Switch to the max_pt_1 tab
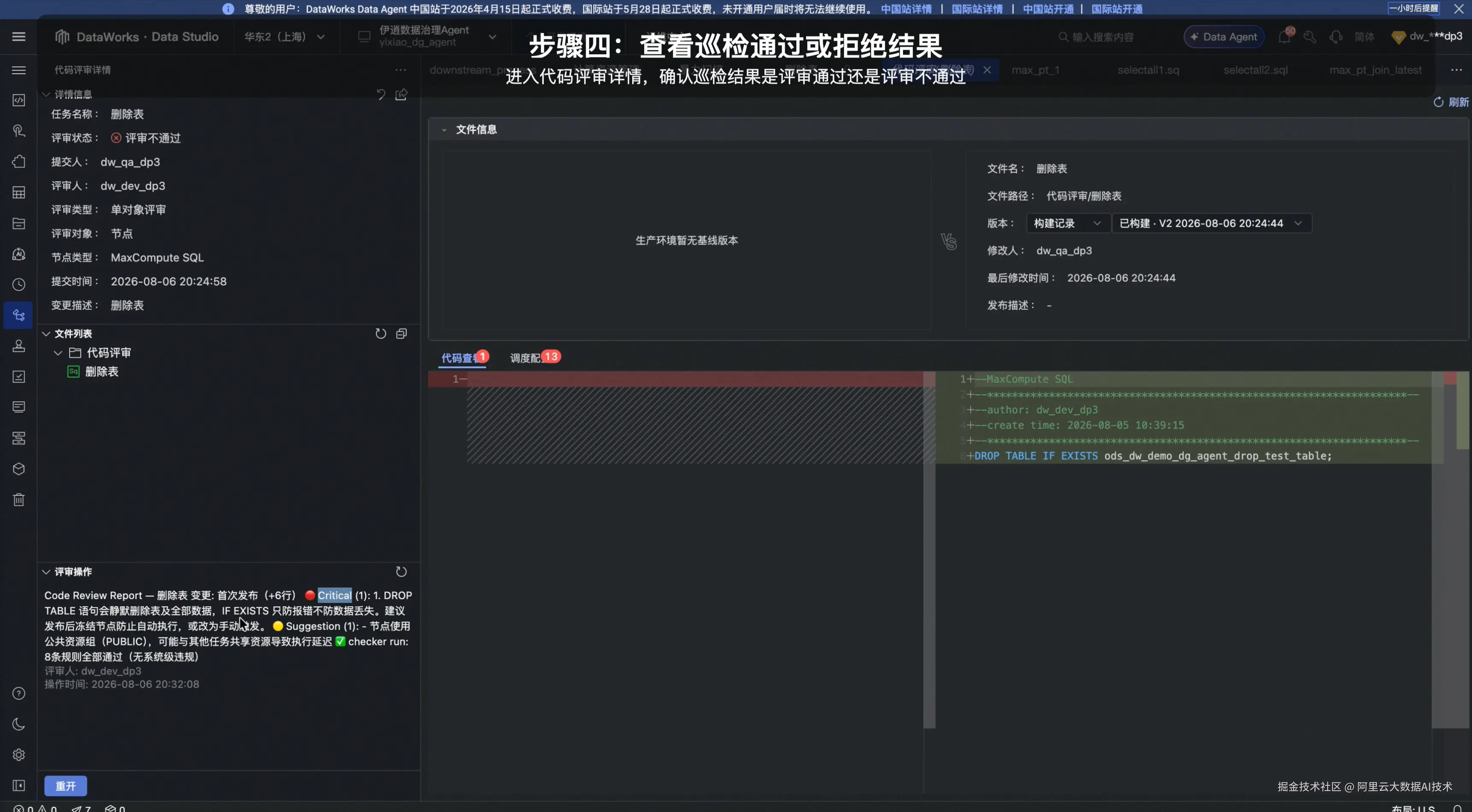 [x=1035, y=70]
